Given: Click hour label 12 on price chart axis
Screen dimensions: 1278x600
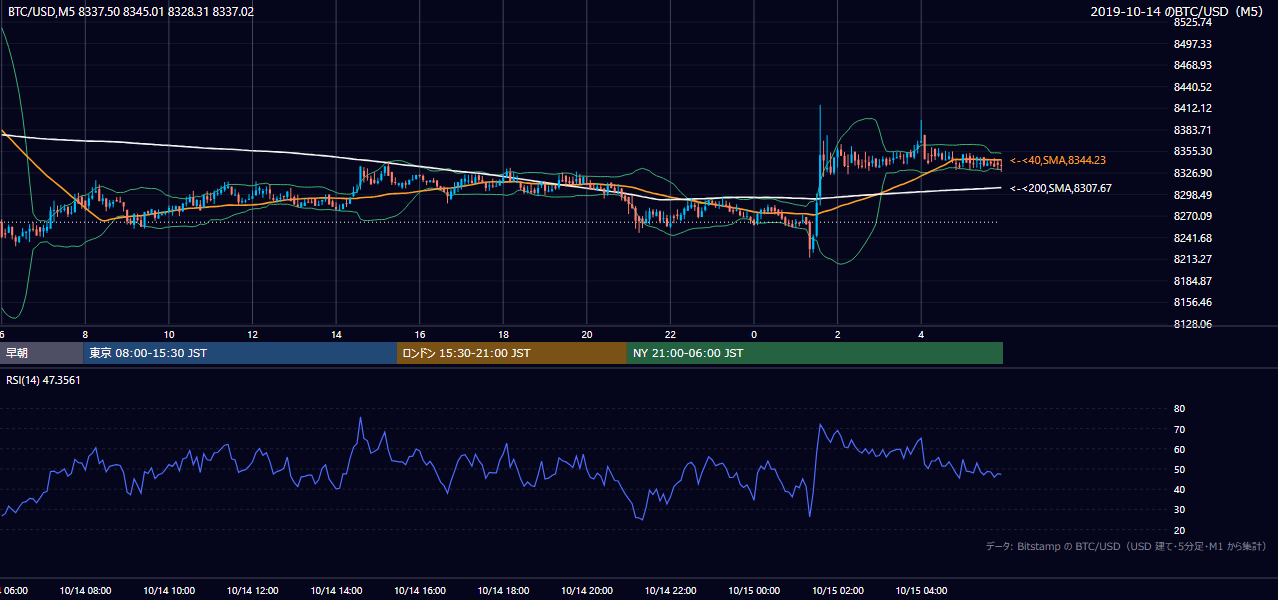Looking at the screenshot, I should [253, 334].
